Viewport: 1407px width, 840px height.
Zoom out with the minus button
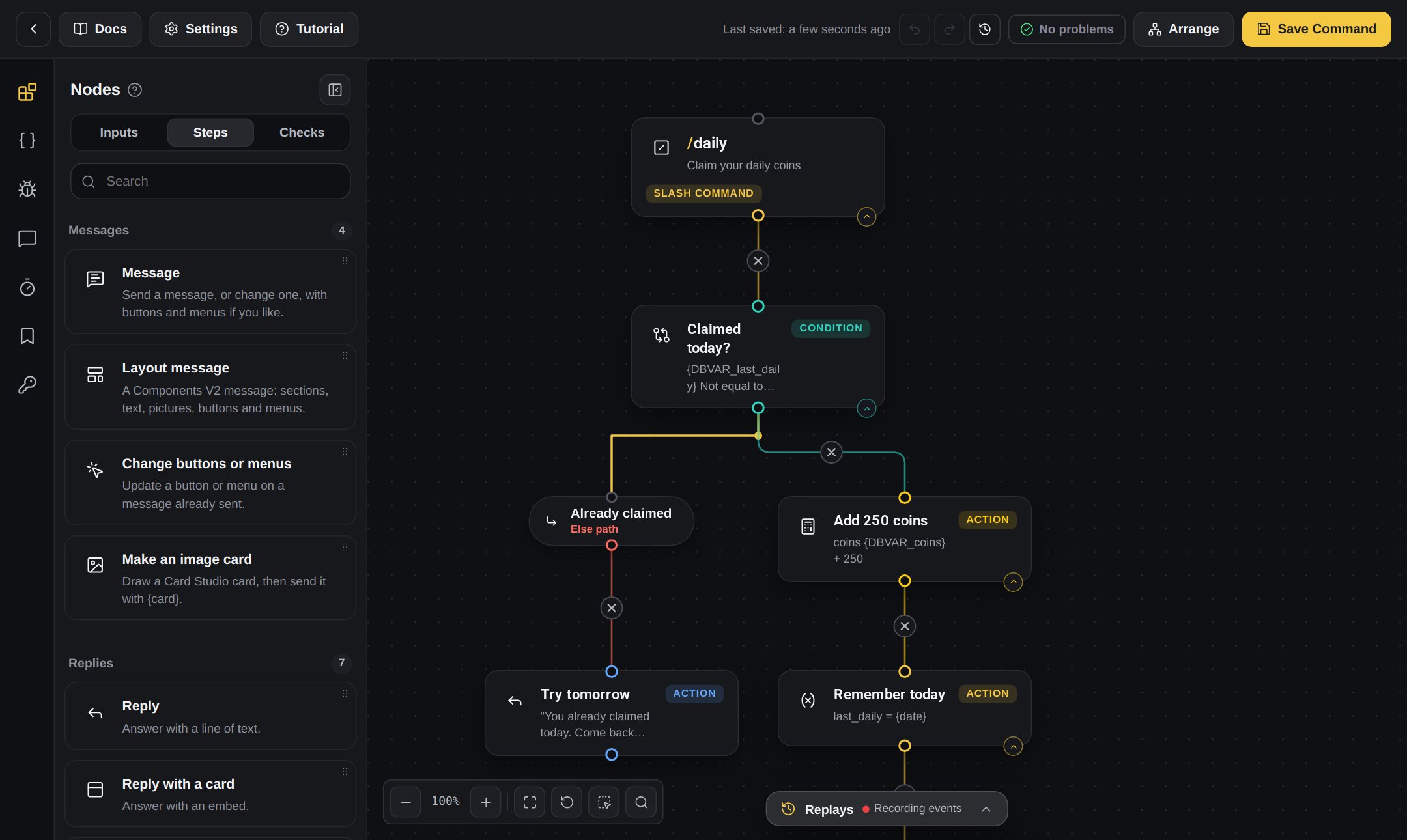[406, 802]
